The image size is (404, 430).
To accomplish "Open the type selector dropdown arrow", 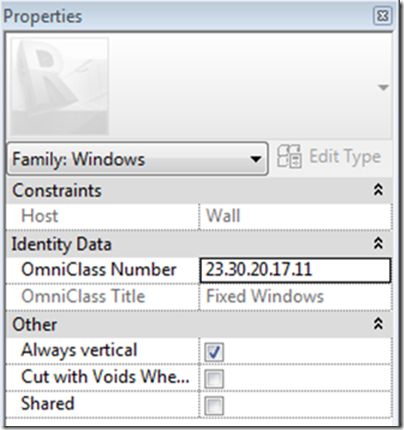I will coord(383,88).
